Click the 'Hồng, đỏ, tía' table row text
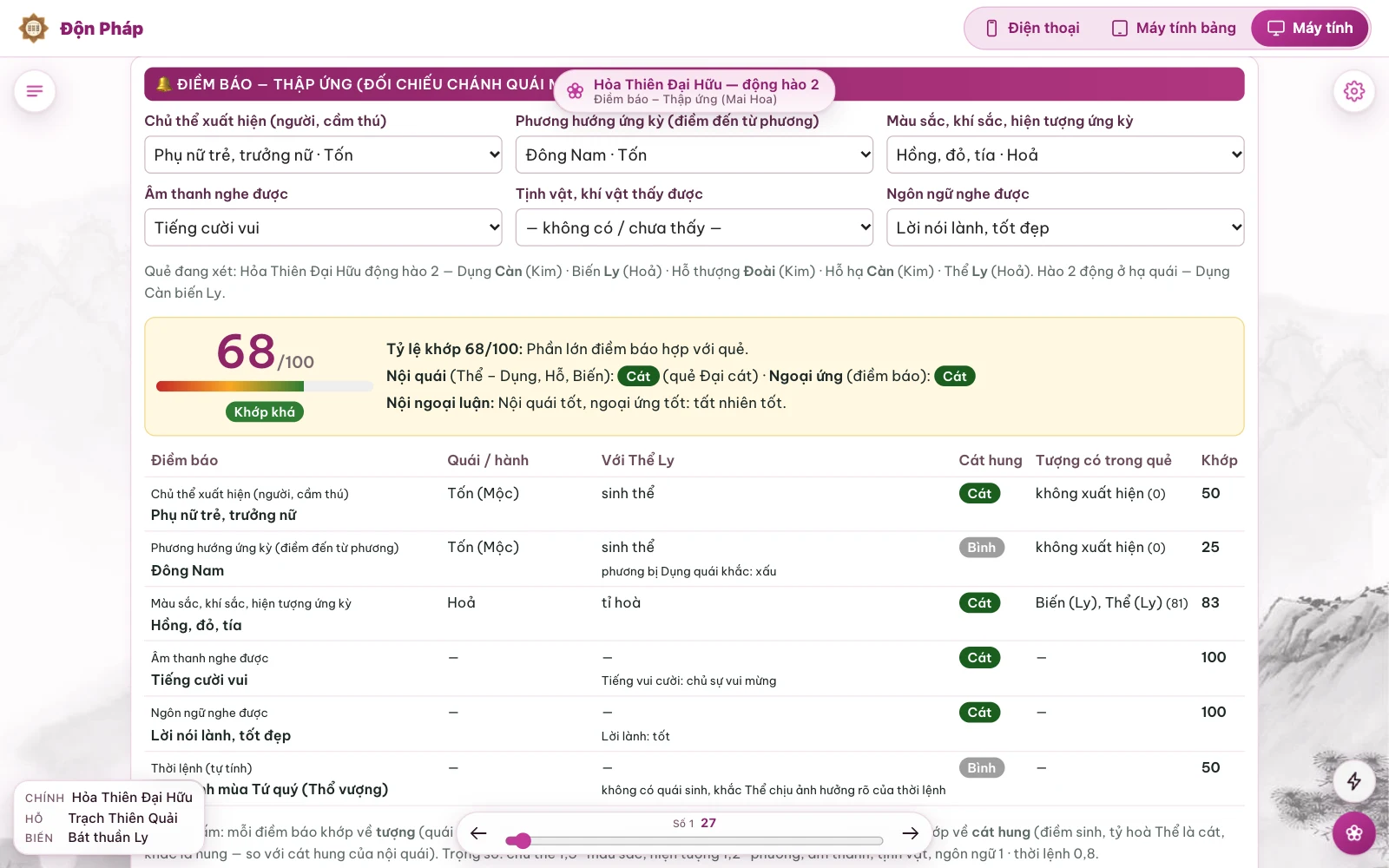Image resolution: width=1389 pixels, height=868 pixels. click(x=196, y=625)
